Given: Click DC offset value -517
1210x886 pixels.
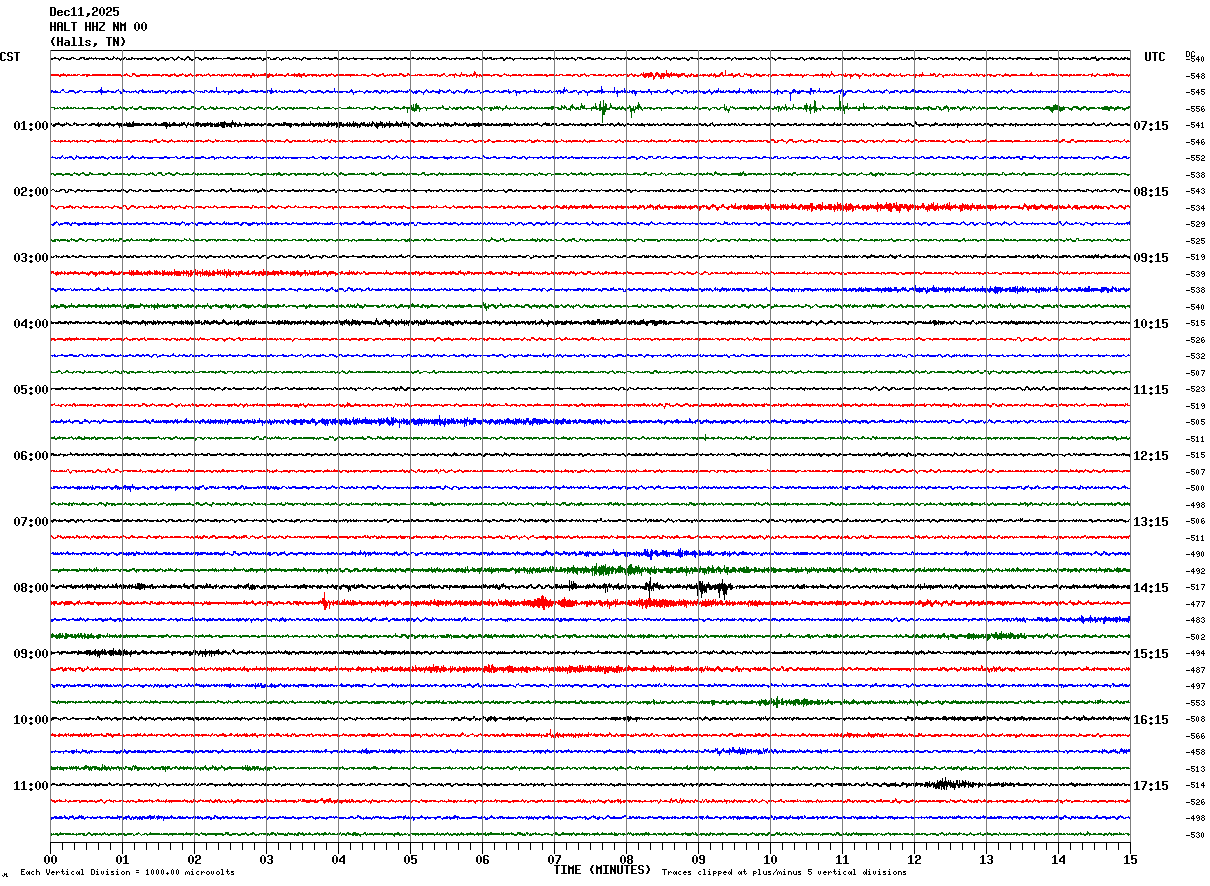Looking at the screenshot, I should coord(1195,588).
